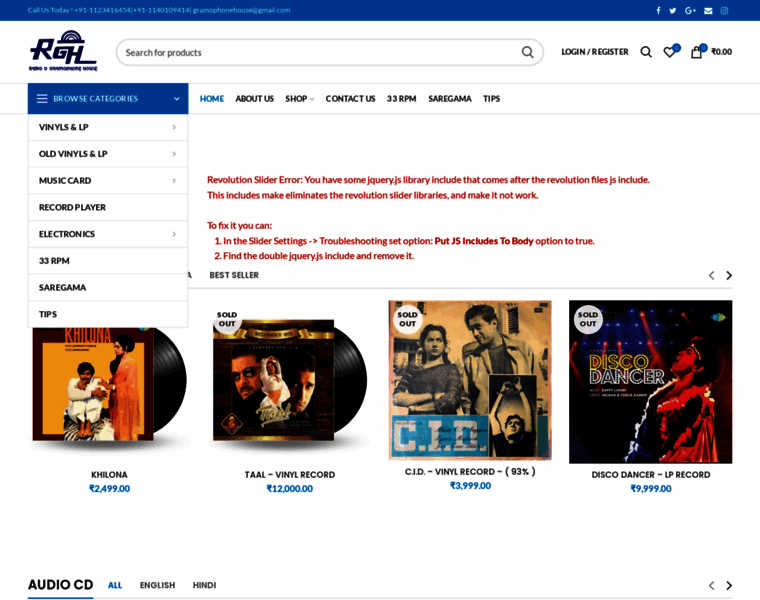The image size is (760, 600).
Task: Go to next Audio CD items
Action: pyautogui.click(x=728, y=585)
